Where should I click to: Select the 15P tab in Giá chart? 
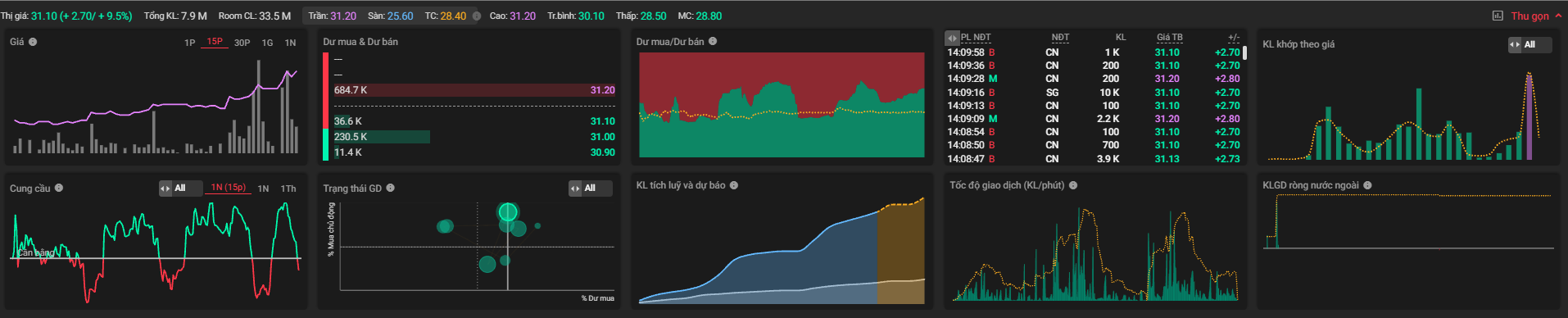[215, 42]
